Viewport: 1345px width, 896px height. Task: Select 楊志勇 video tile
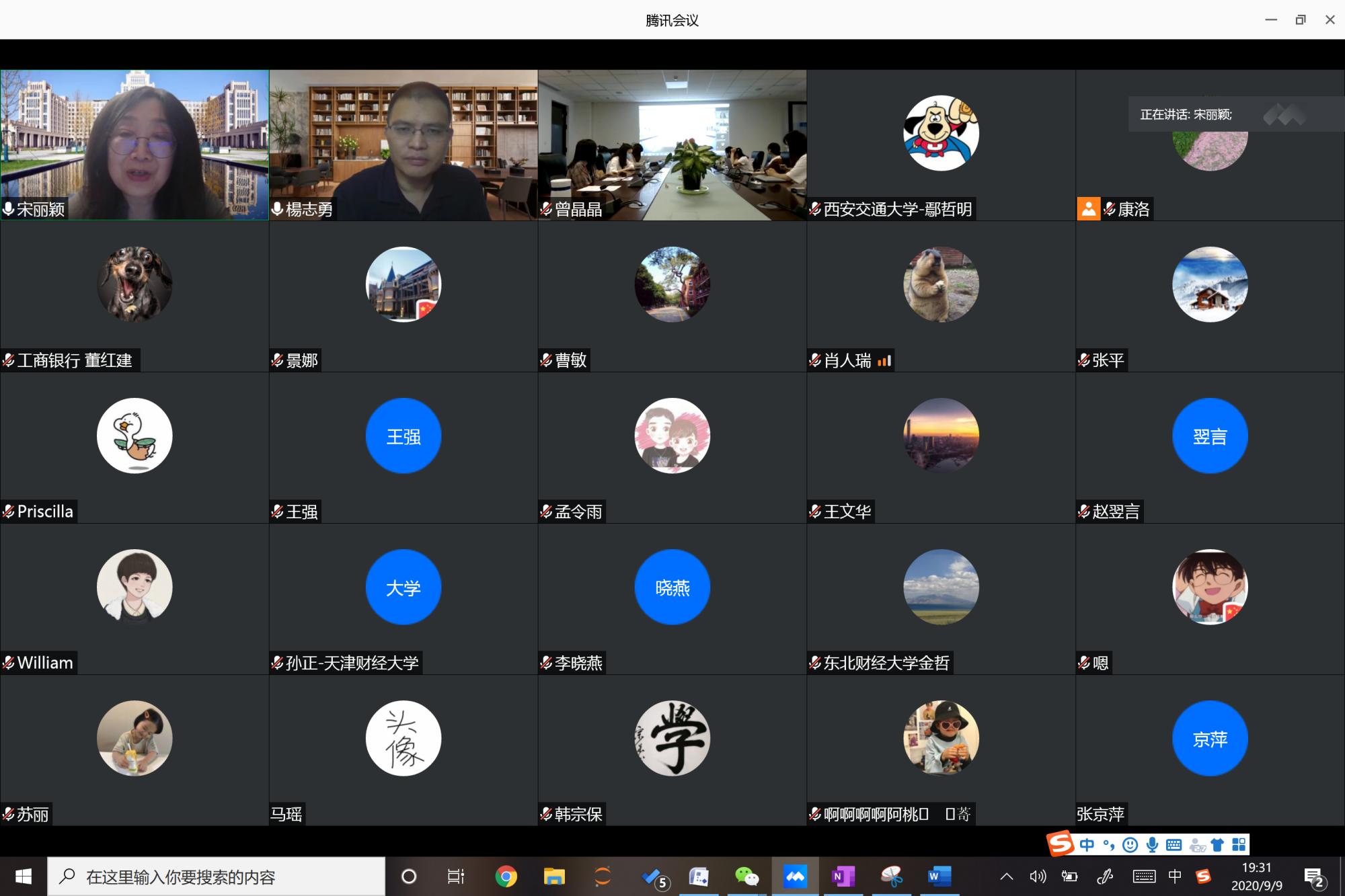pyautogui.click(x=403, y=145)
